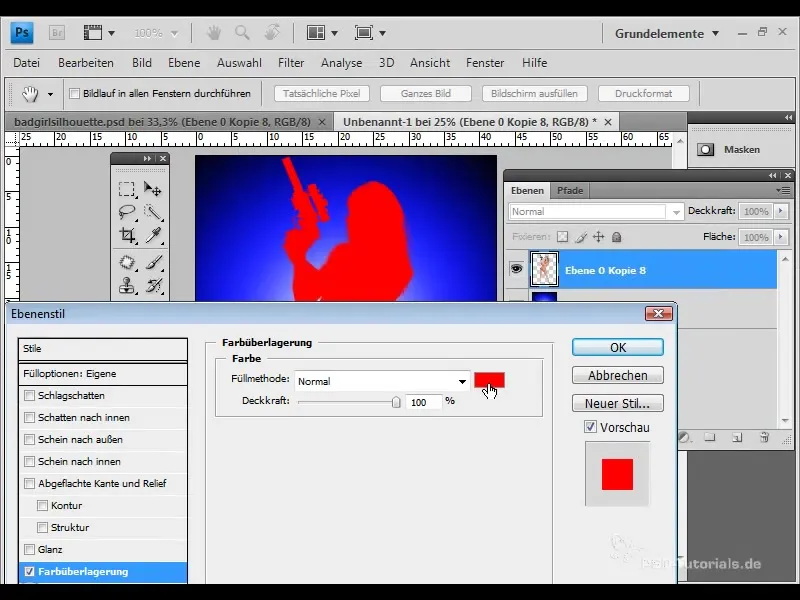Open the Füllmethode dropdown
800x600 pixels.
point(462,381)
